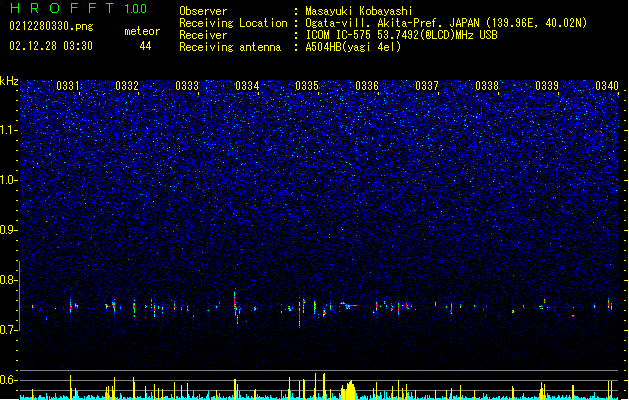Click the 0335 time marker

(307, 86)
